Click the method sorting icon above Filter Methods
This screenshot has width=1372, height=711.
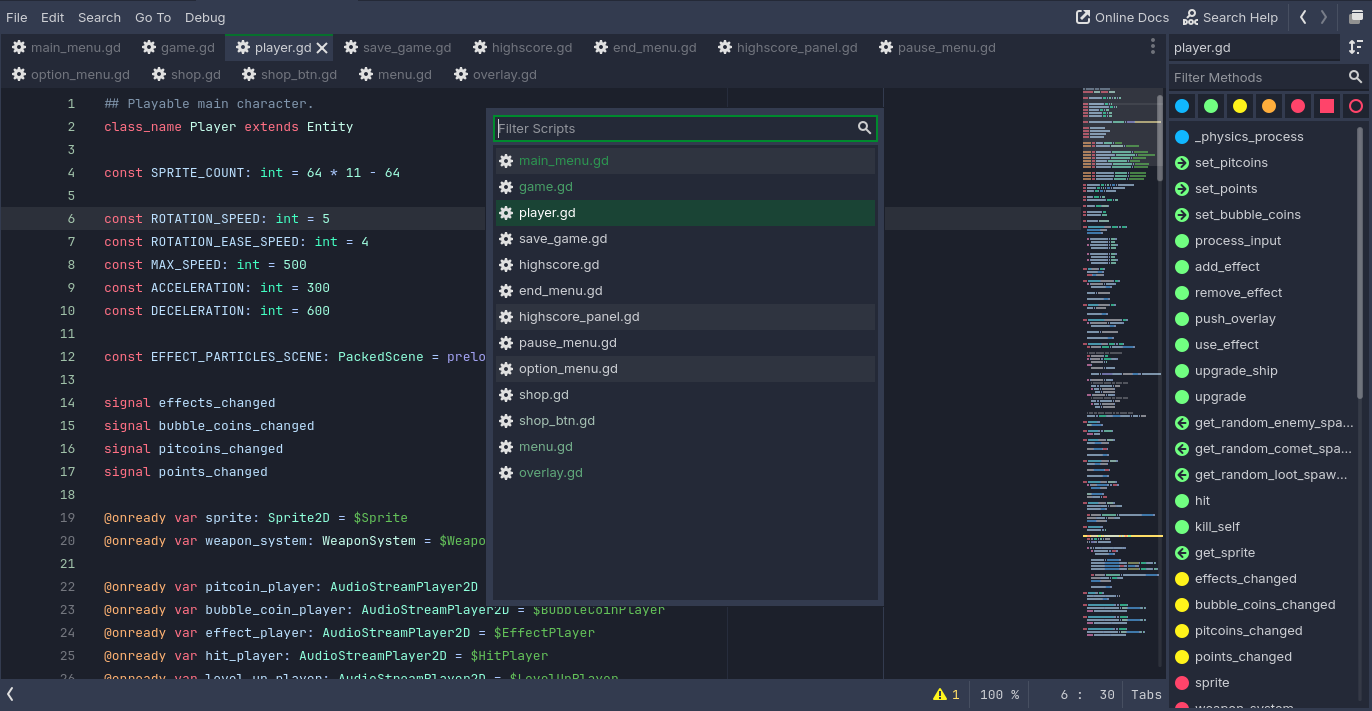(1356, 47)
